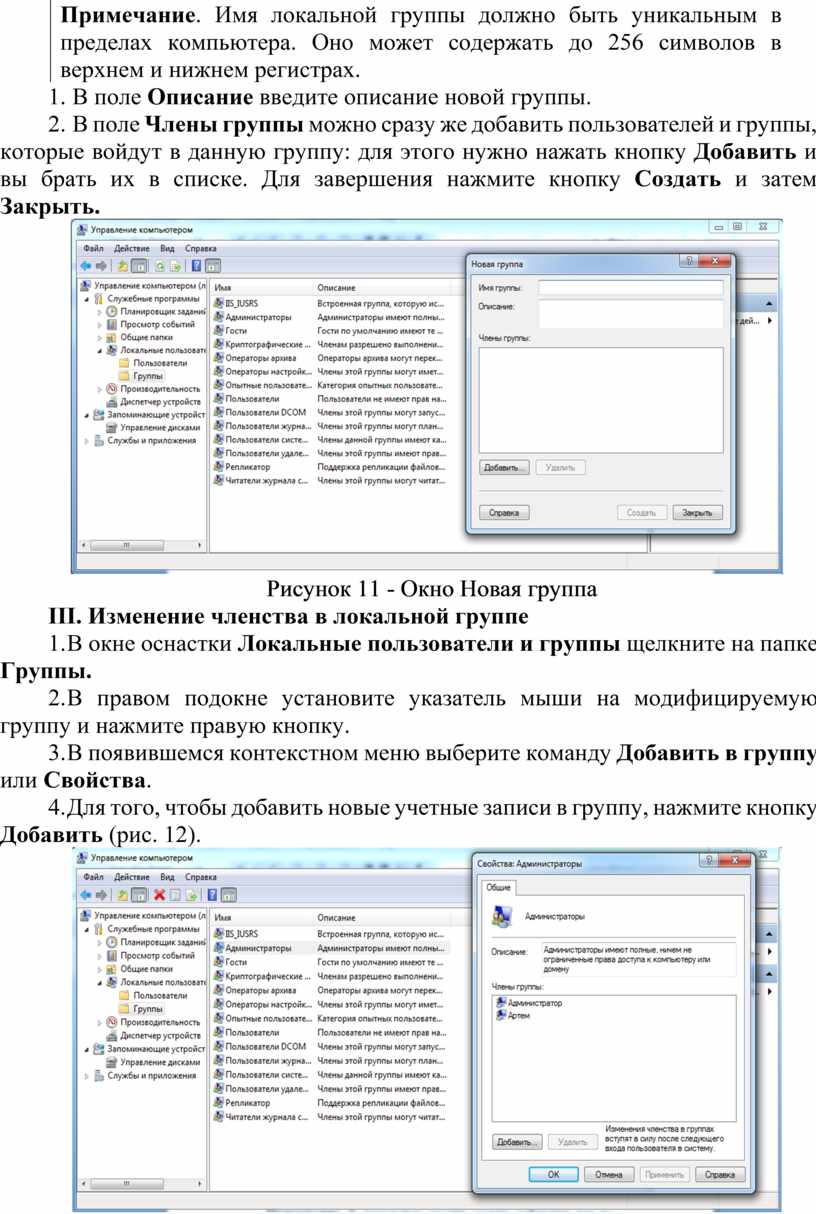Select the Общие tab in Свойства dialog
Screen dimensions: 816x1214
[x=499, y=887]
